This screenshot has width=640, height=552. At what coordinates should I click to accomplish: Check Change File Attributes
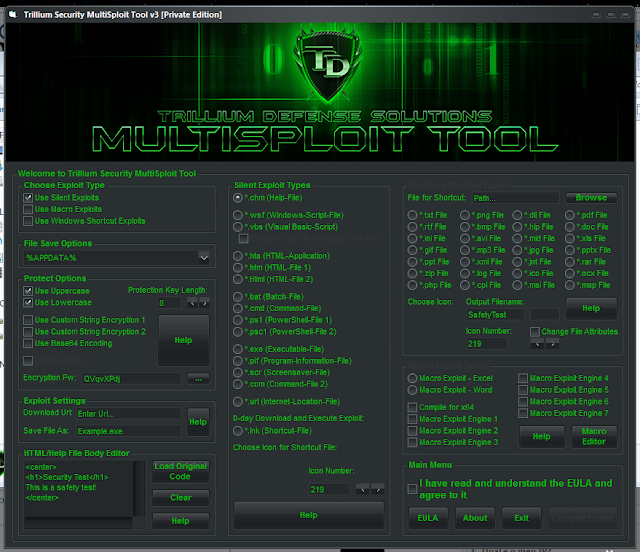point(535,332)
